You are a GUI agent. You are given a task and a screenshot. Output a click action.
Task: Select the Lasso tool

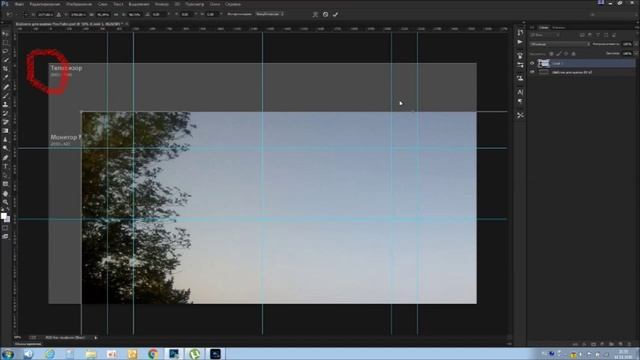coord(5,51)
